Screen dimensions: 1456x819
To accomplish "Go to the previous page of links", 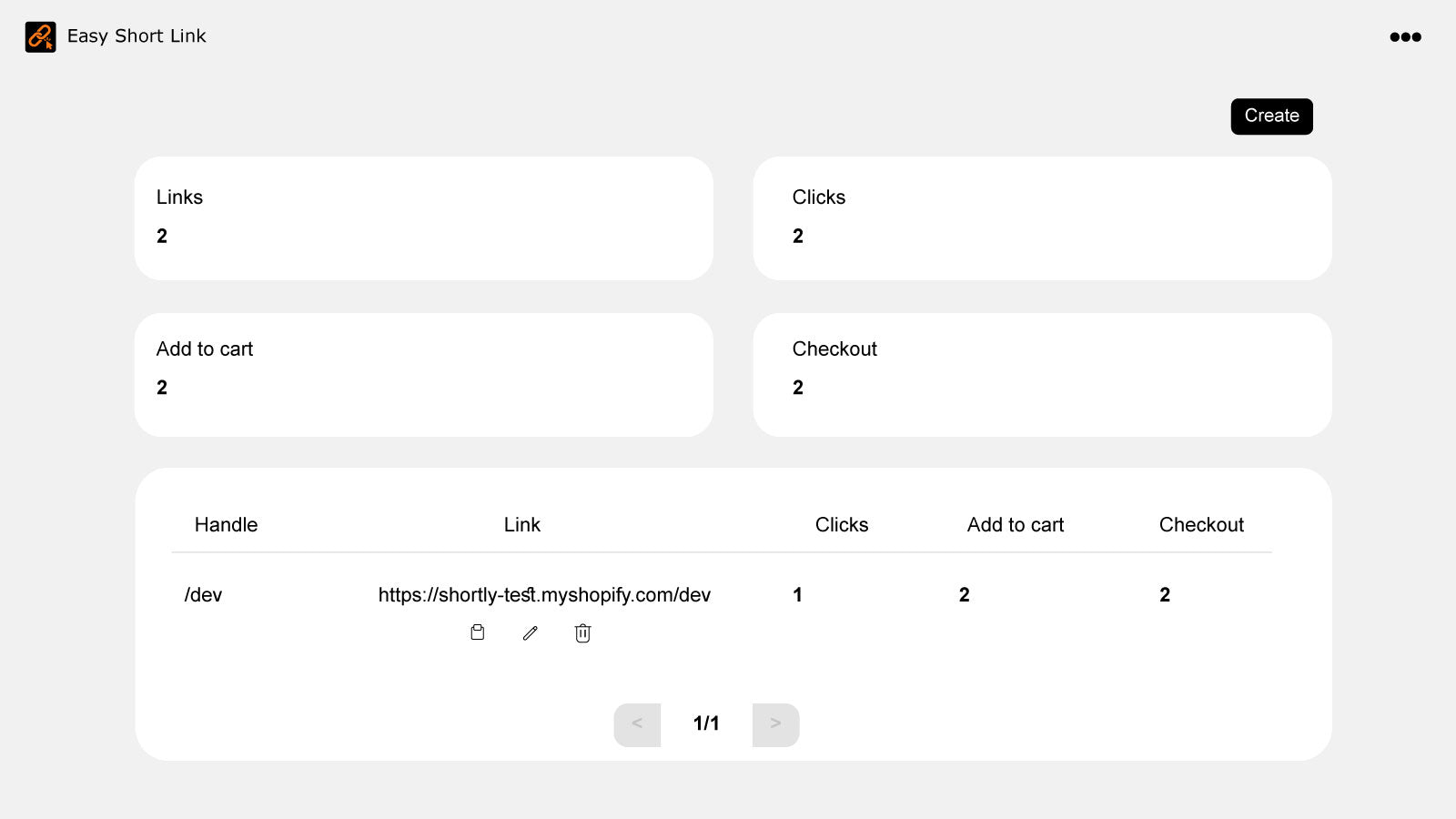I will pyautogui.click(x=637, y=724).
